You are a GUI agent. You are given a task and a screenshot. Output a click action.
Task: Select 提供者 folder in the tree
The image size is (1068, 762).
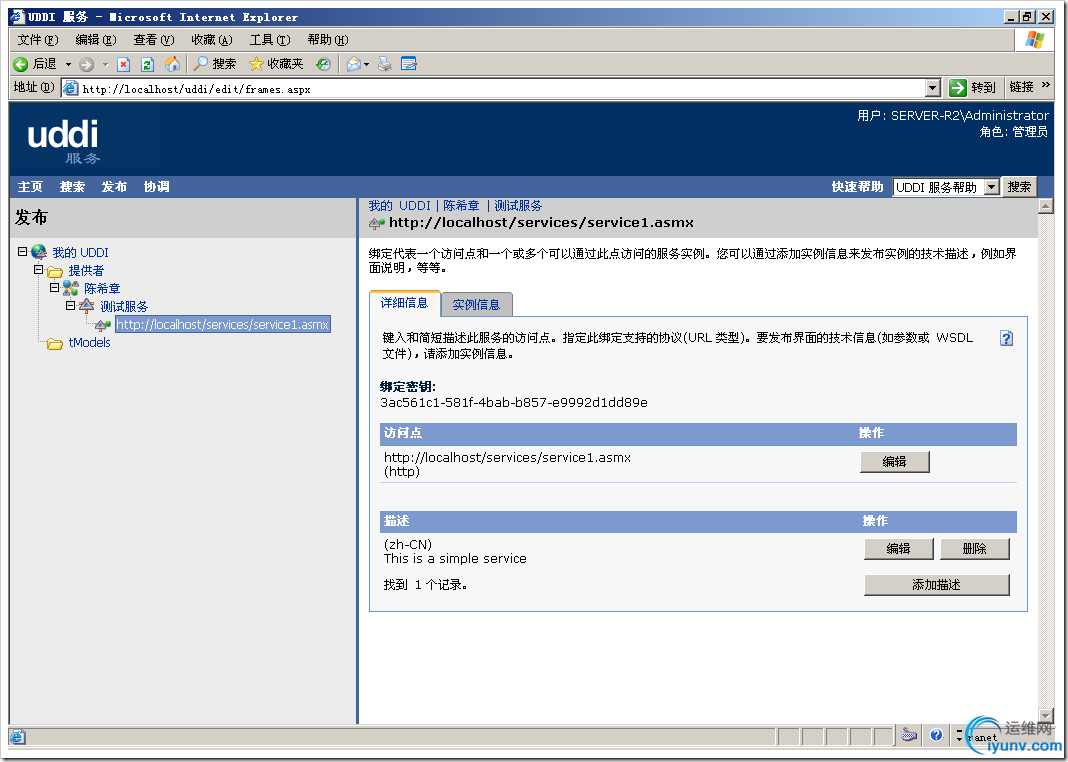point(87,270)
